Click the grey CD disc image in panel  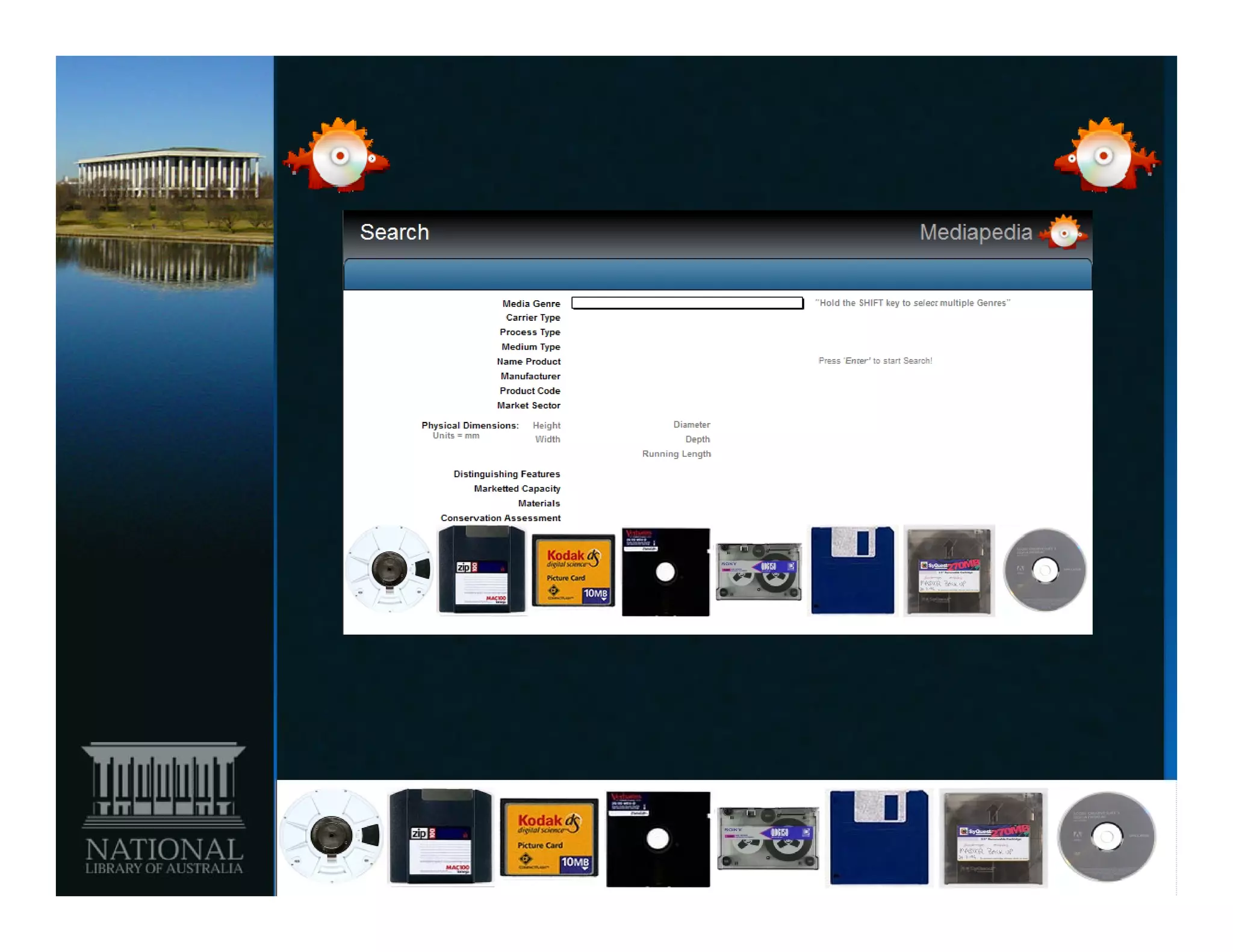click(x=1045, y=569)
